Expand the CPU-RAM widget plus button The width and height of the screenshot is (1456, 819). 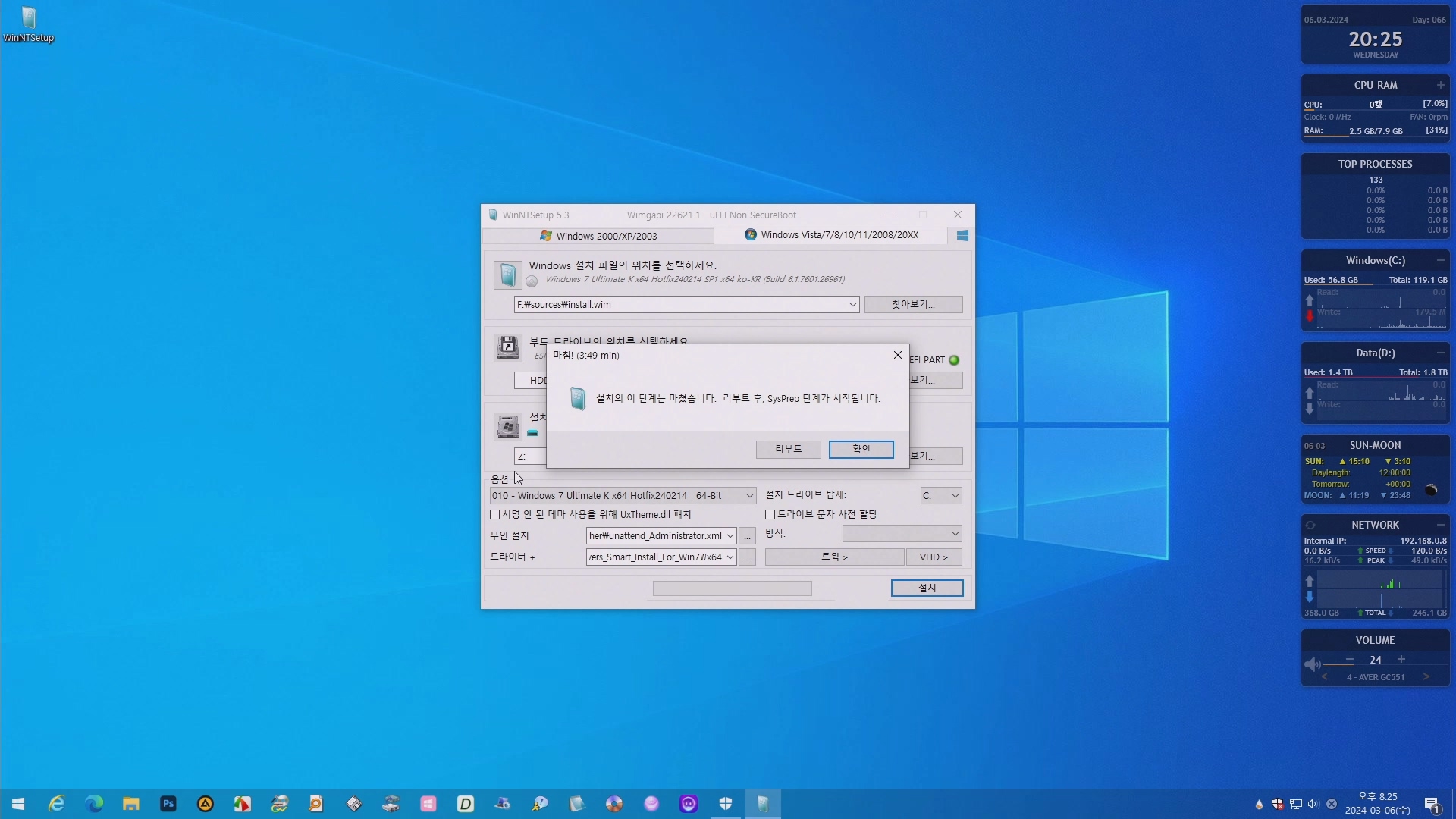(1441, 85)
